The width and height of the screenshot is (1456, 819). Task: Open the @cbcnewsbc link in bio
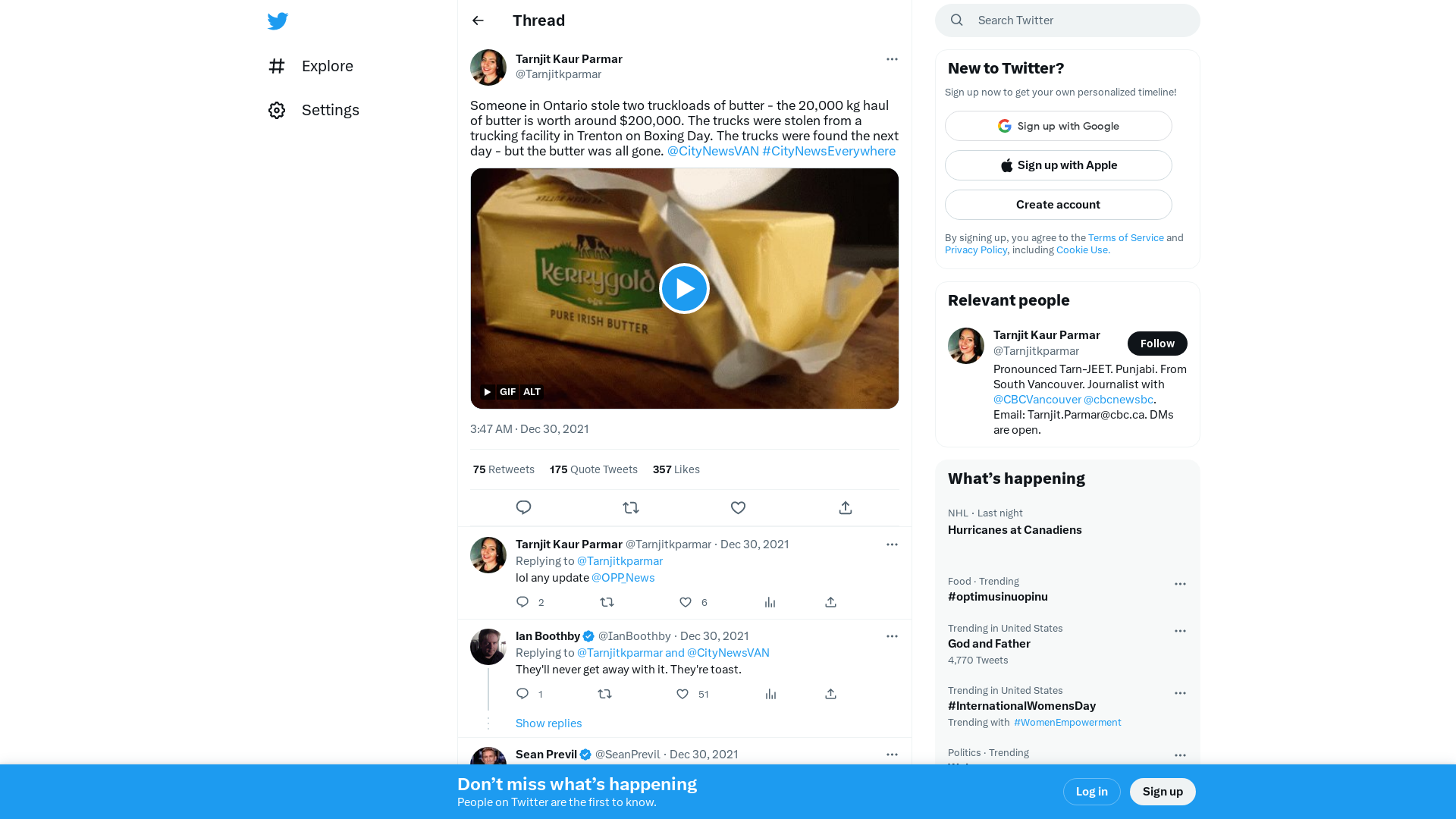coord(1119,400)
